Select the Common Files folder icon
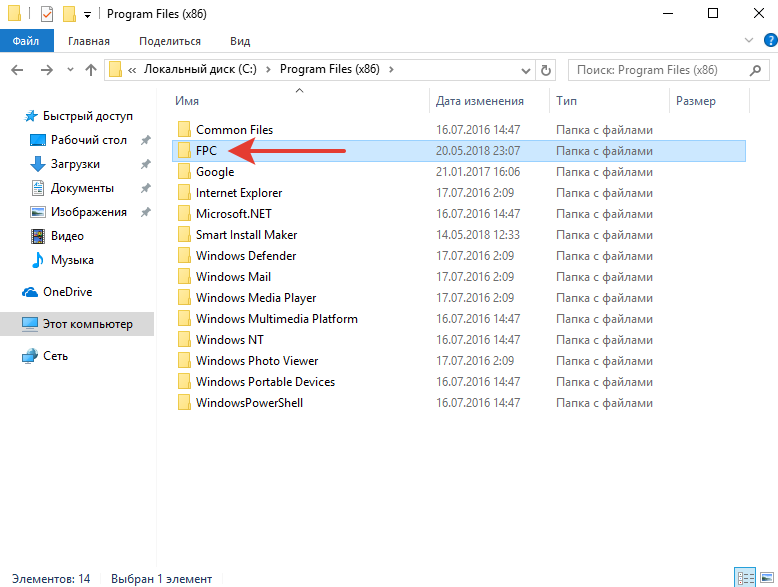The width and height of the screenshot is (778, 587). pyautogui.click(x=184, y=130)
